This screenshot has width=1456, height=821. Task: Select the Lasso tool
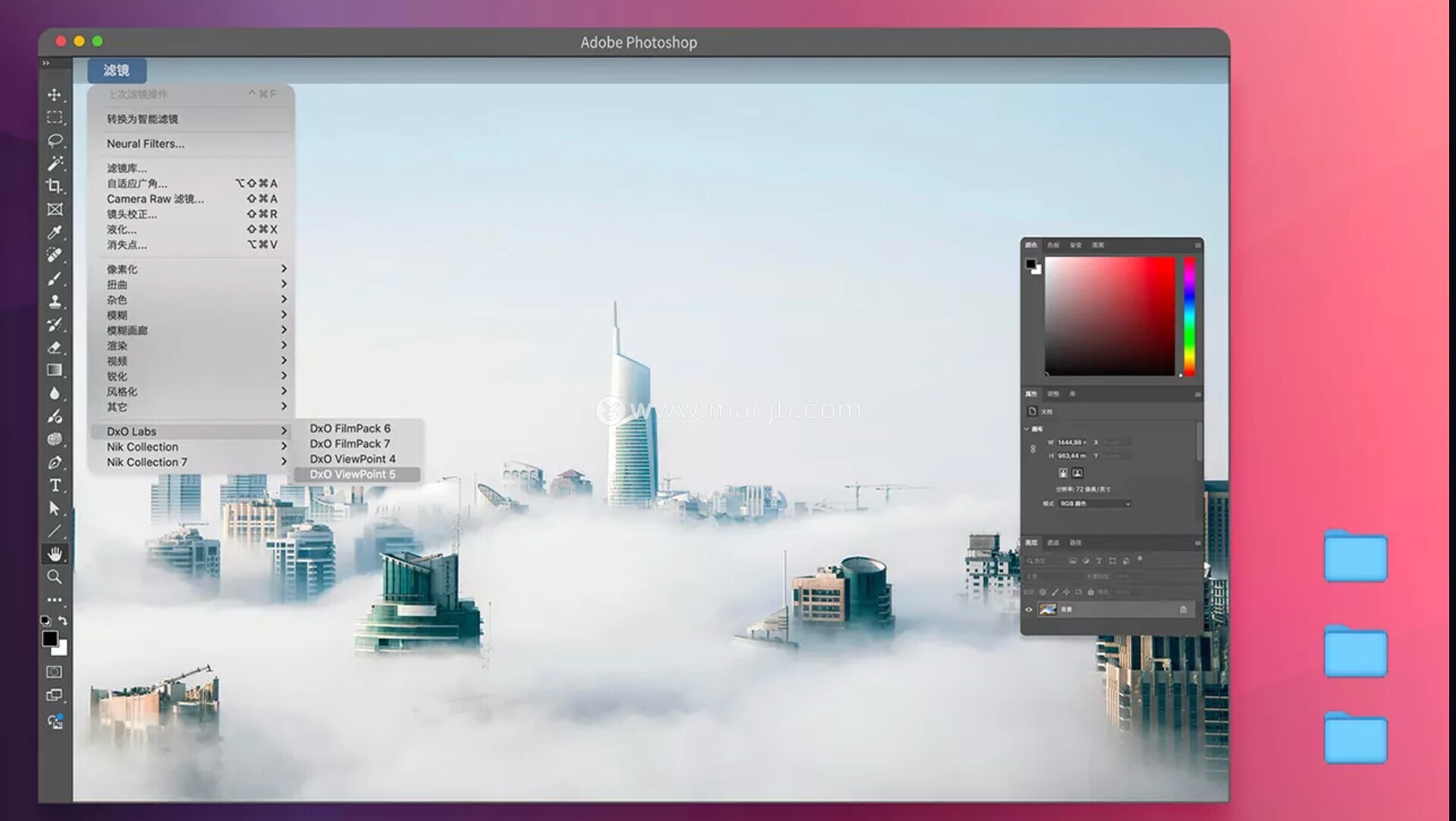55,140
